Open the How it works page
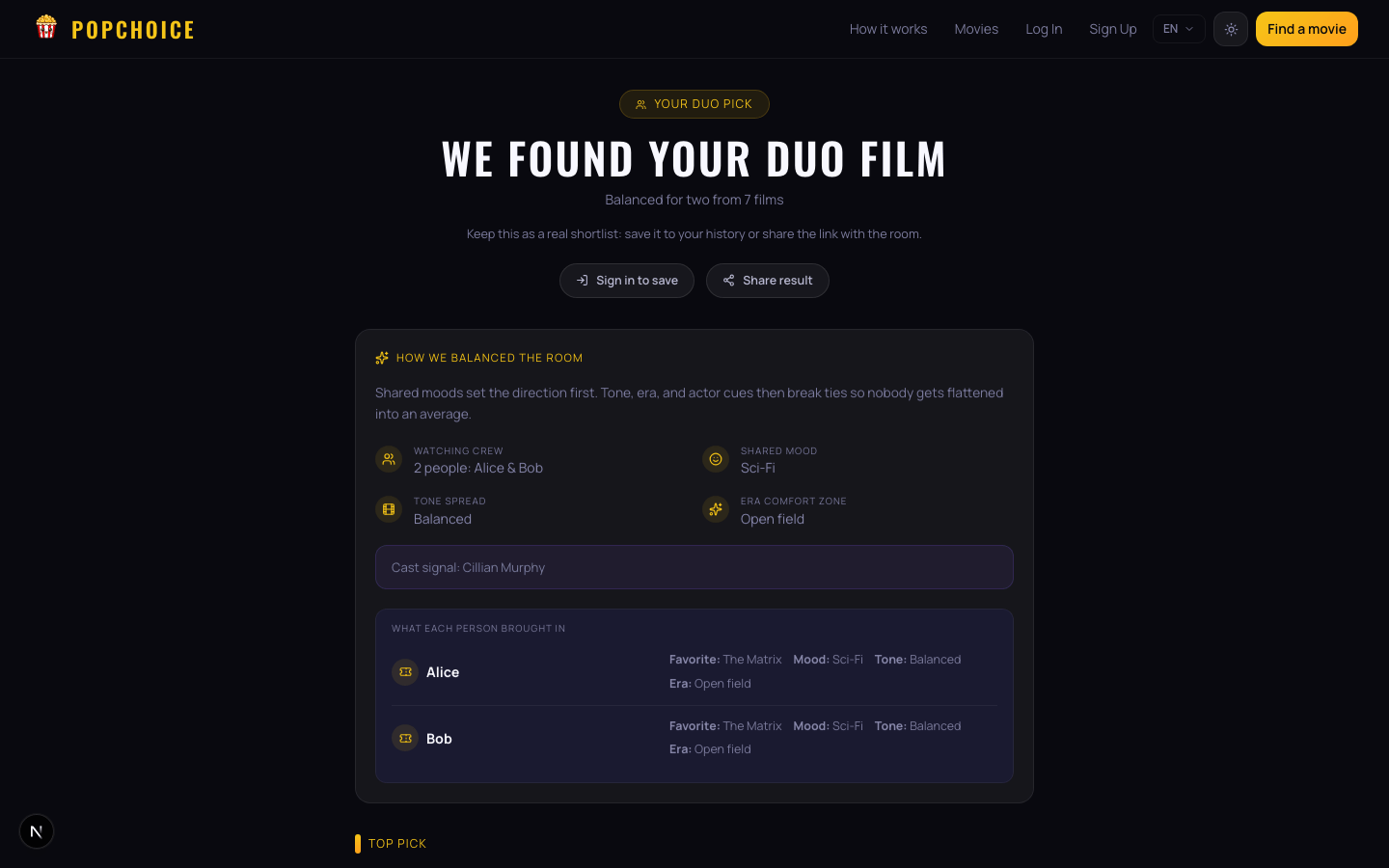This screenshot has width=1389, height=868. [x=888, y=29]
